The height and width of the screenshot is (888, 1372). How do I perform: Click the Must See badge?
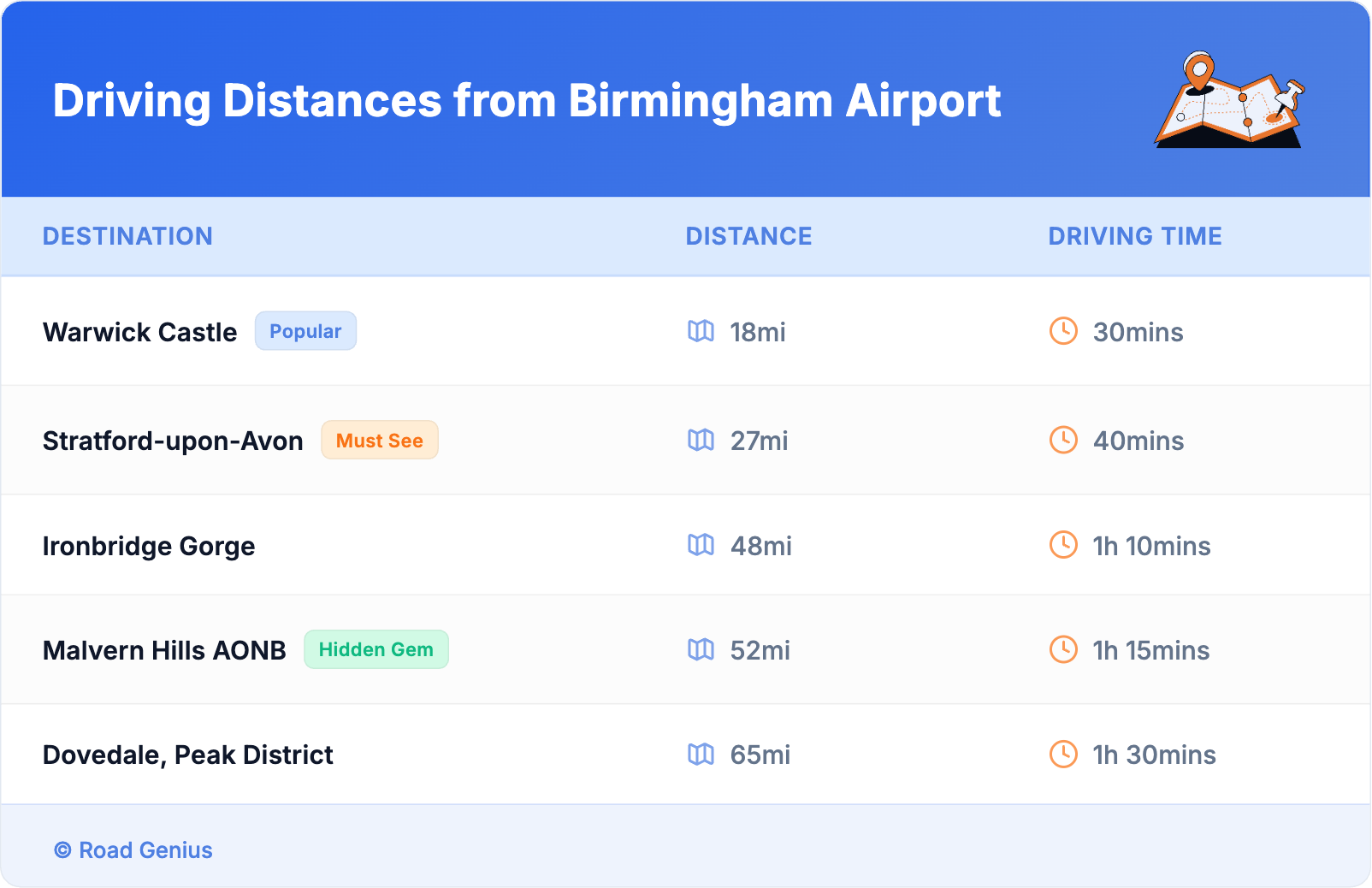click(x=379, y=441)
